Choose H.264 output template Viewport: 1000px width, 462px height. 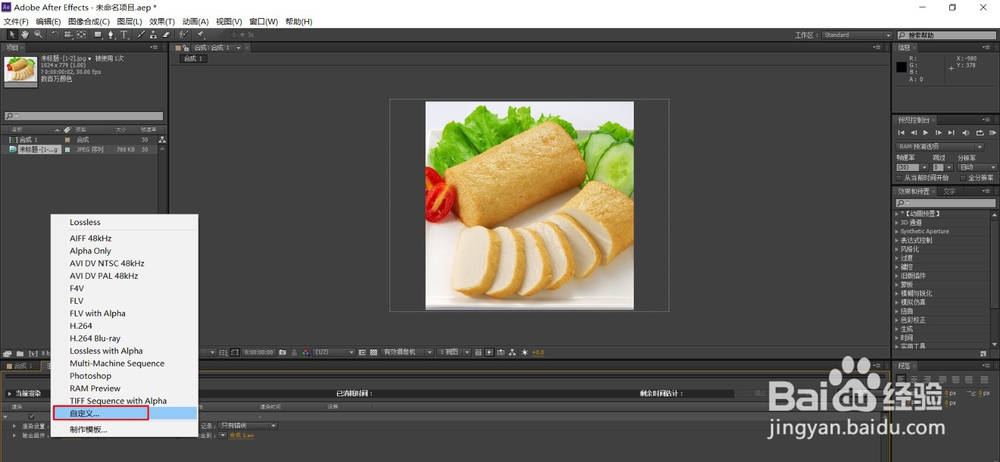[x=124, y=325]
